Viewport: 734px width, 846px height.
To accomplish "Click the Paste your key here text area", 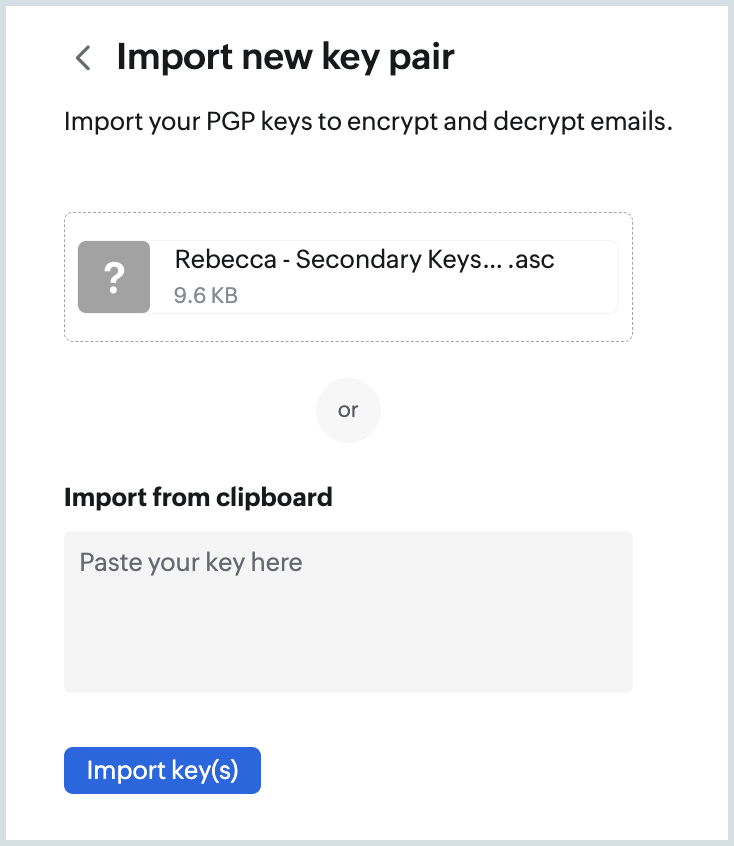I will tap(348, 611).
